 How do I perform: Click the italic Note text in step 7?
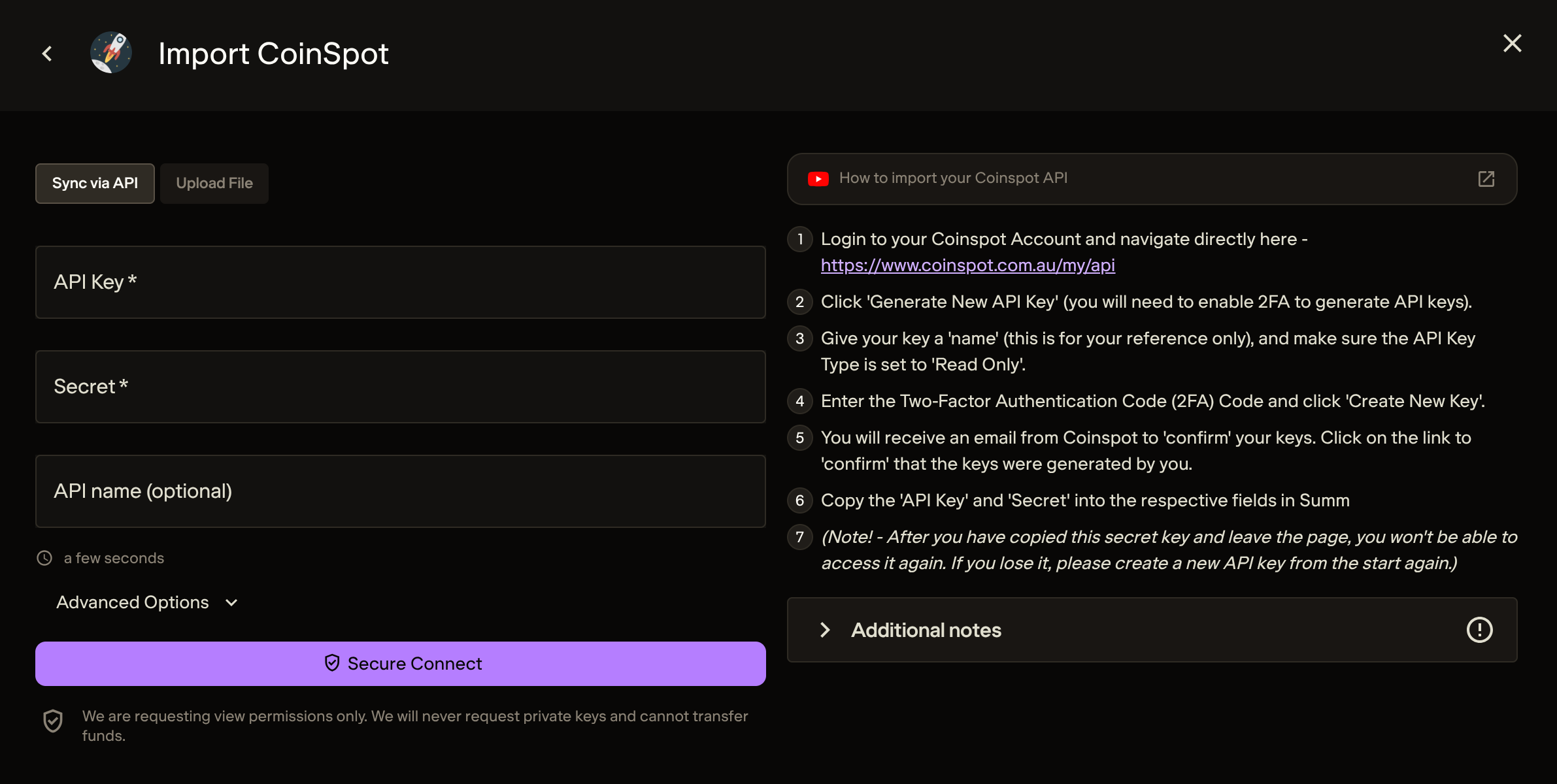(1169, 550)
